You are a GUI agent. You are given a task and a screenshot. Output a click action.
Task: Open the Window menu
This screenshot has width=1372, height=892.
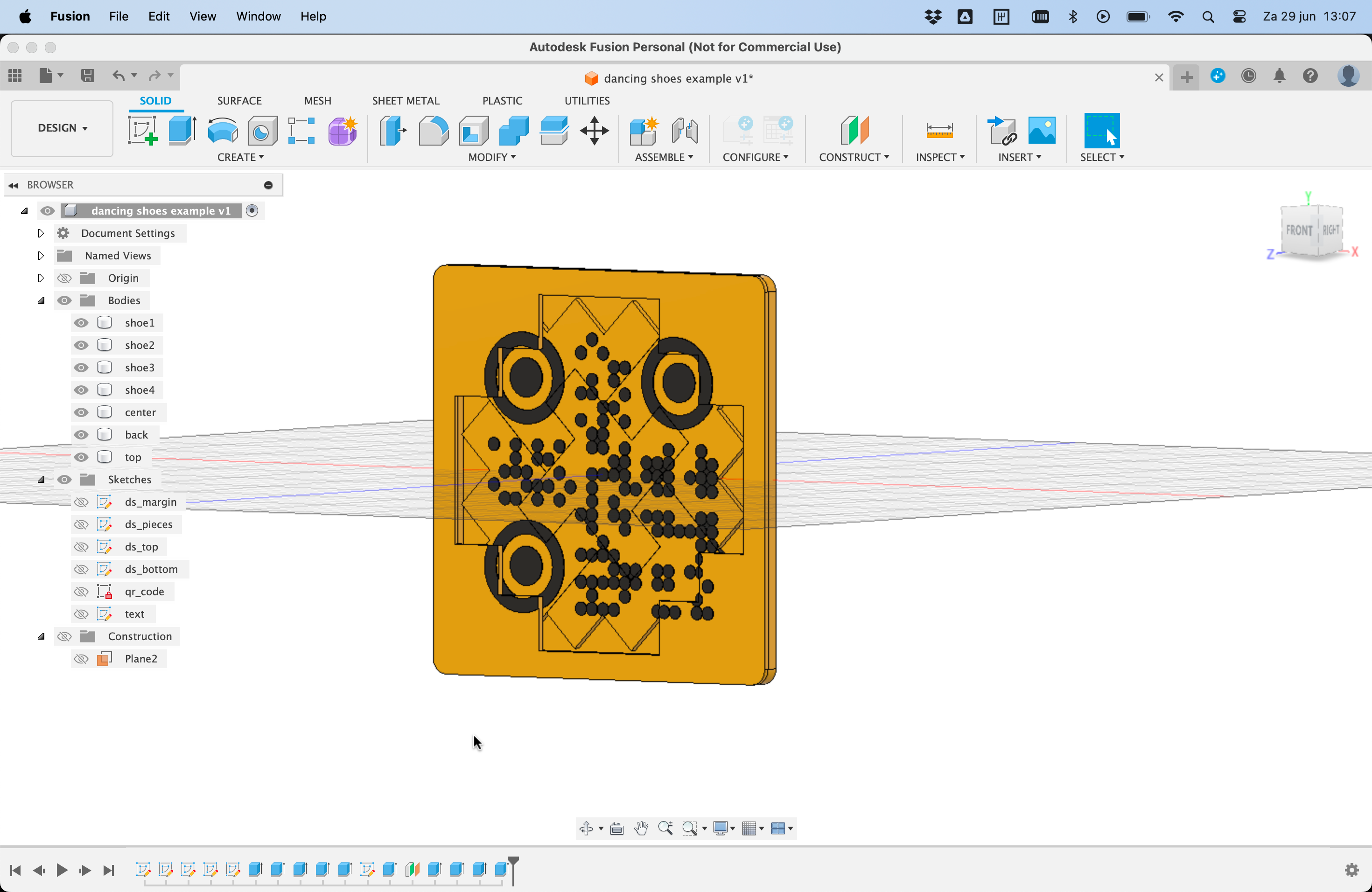(x=258, y=16)
